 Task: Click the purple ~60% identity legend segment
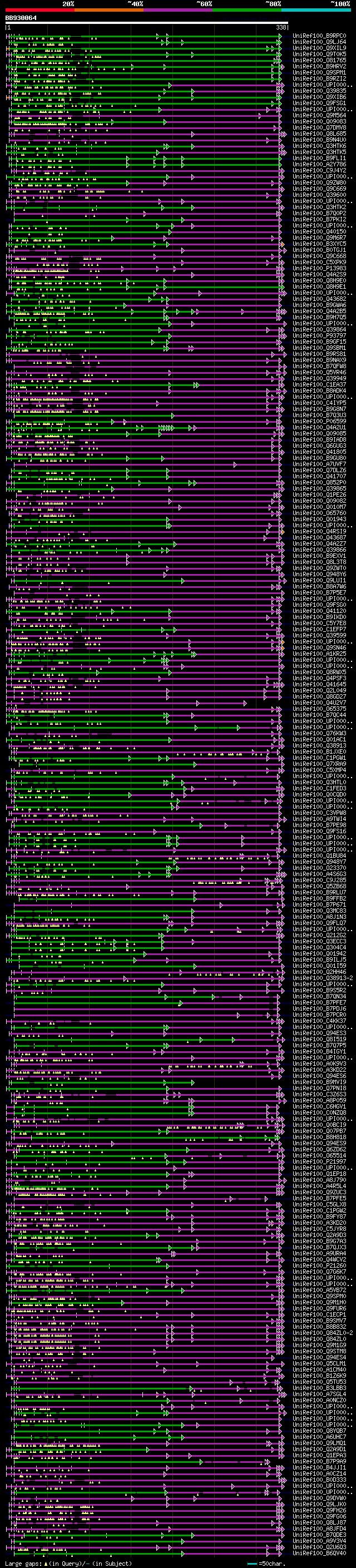179,10
